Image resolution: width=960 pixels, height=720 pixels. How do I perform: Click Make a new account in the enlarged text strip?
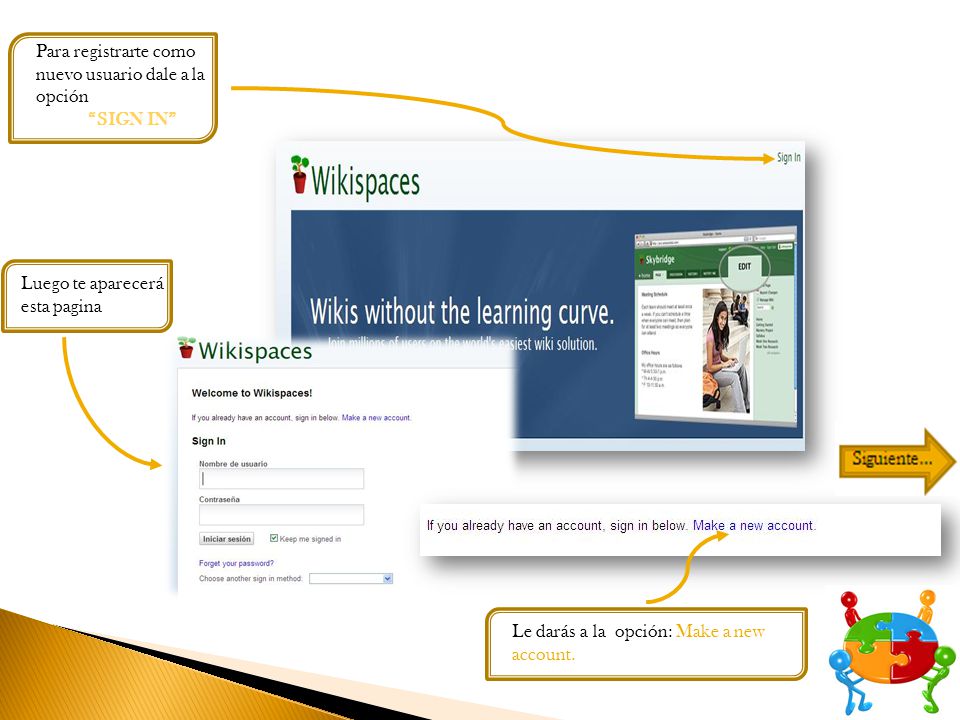click(754, 525)
